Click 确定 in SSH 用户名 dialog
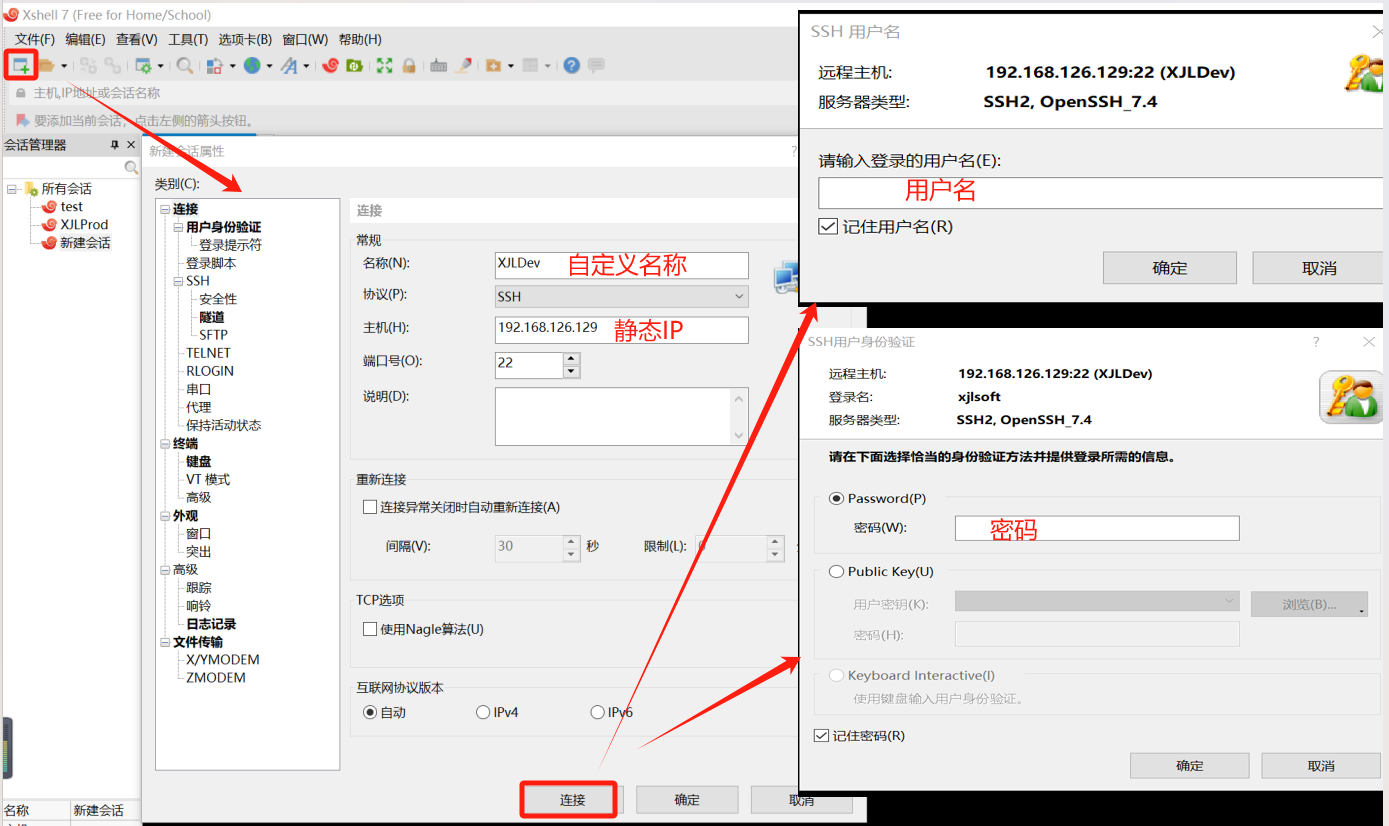1389x826 pixels. [x=1169, y=268]
